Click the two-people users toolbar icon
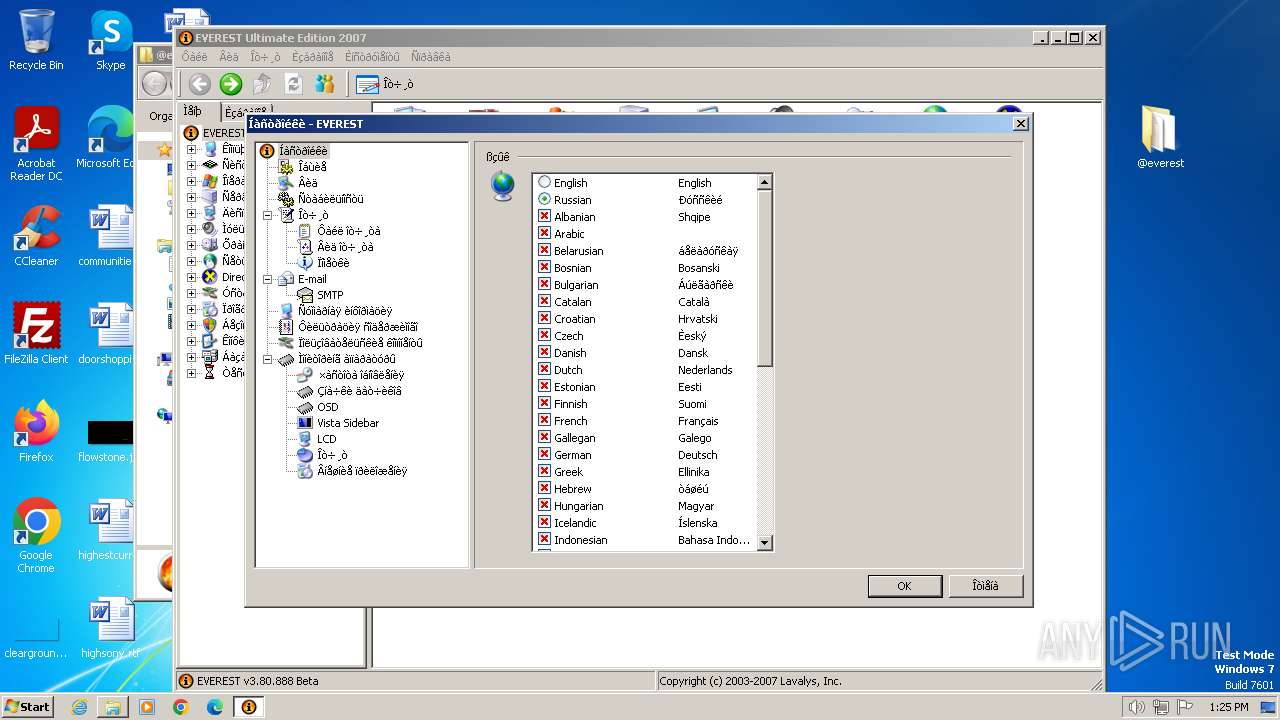The image size is (1280, 720). point(325,84)
